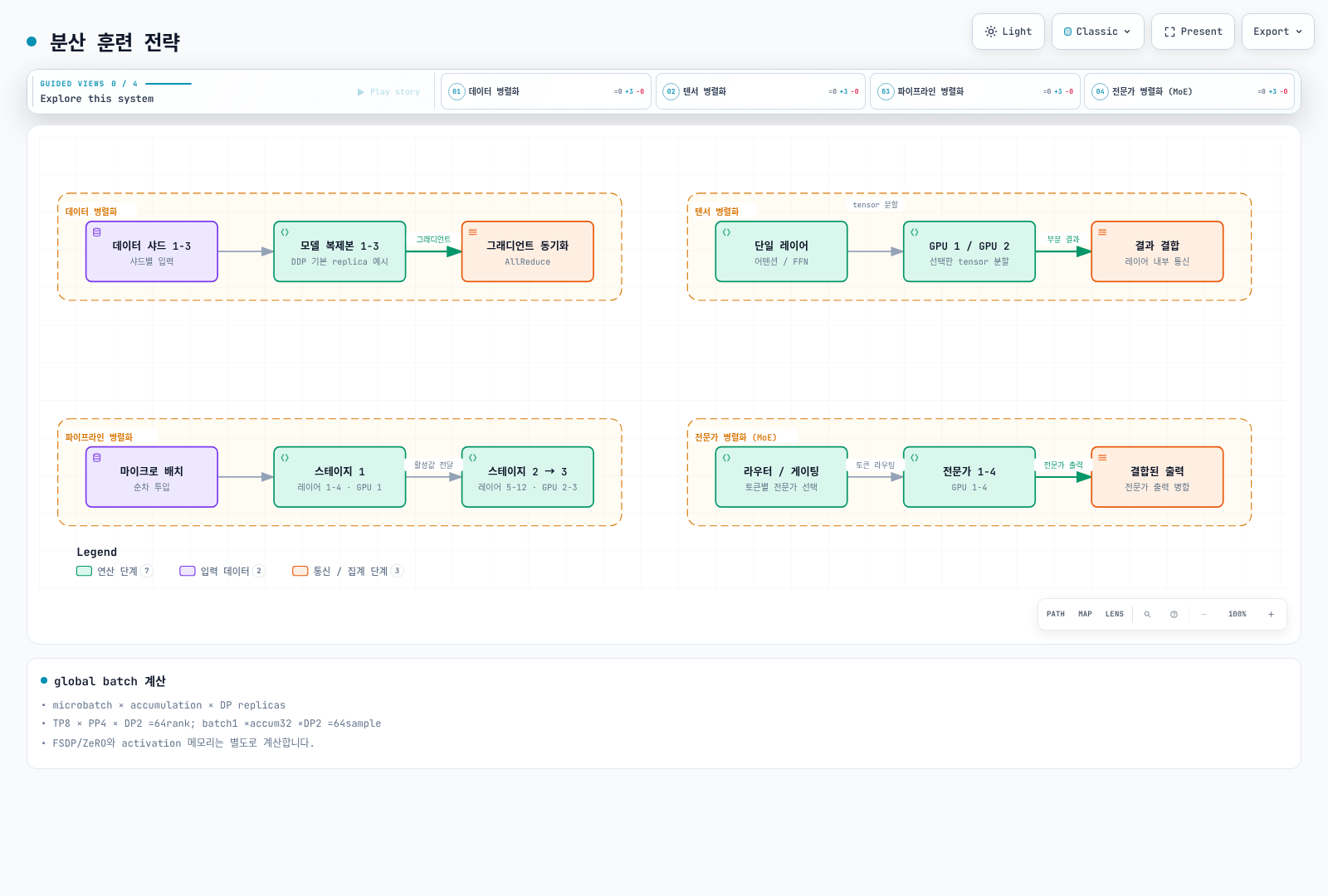
Task: Zoom out with the minus icon
Action: (1203, 614)
